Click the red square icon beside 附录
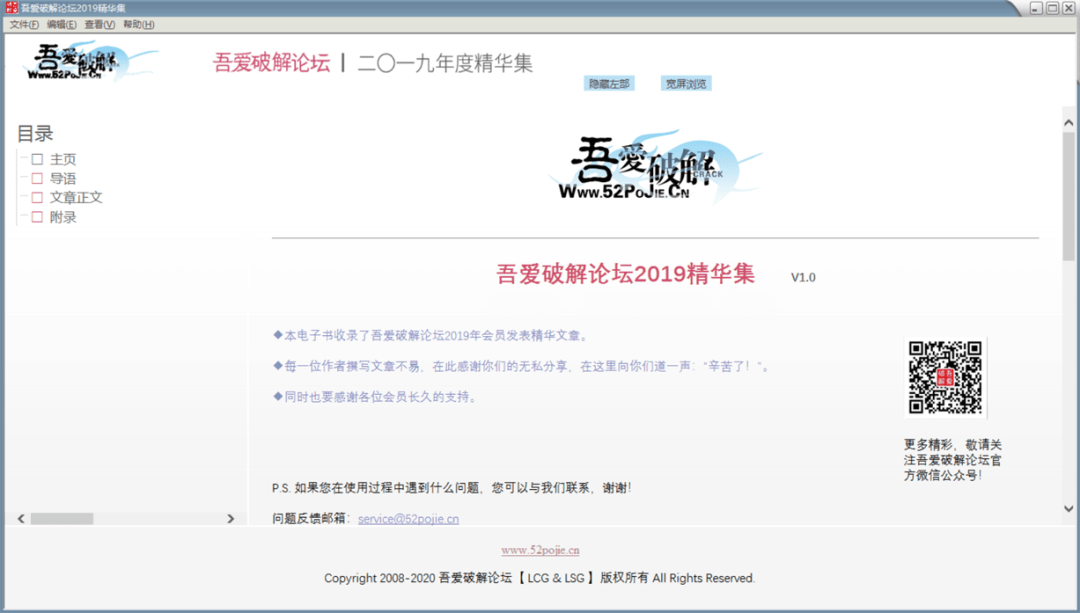 click(x=37, y=217)
